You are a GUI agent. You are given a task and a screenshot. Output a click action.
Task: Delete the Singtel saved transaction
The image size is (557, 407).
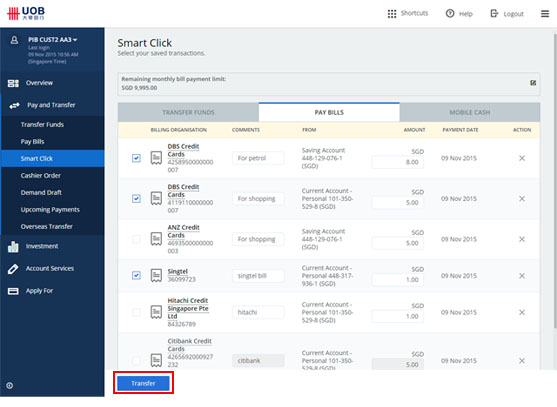(x=522, y=276)
